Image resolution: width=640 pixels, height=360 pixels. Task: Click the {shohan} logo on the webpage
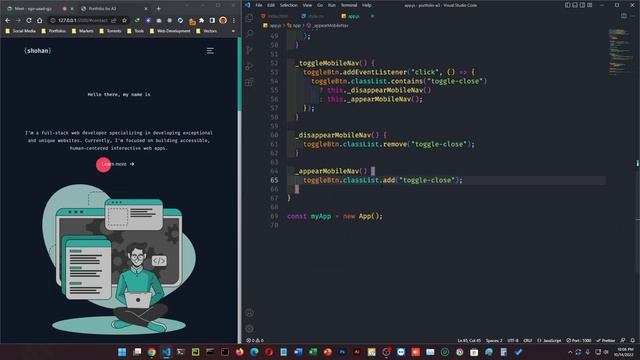(38, 51)
